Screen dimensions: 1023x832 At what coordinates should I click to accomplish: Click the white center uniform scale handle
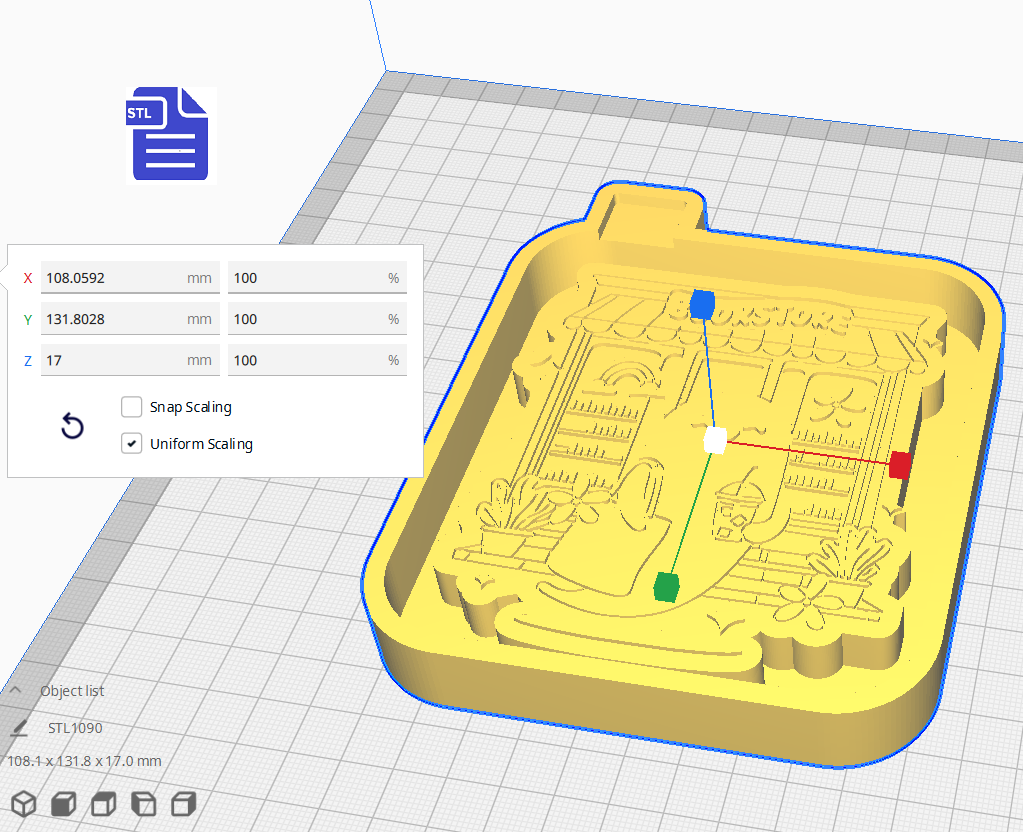click(x=713, y=438)
